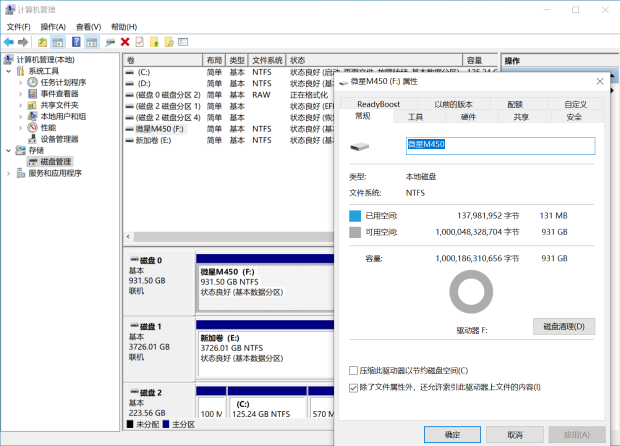620x446 pixels.
Task: Toggle allow file content indexing checkbox
Action: (x=353, y=387)
